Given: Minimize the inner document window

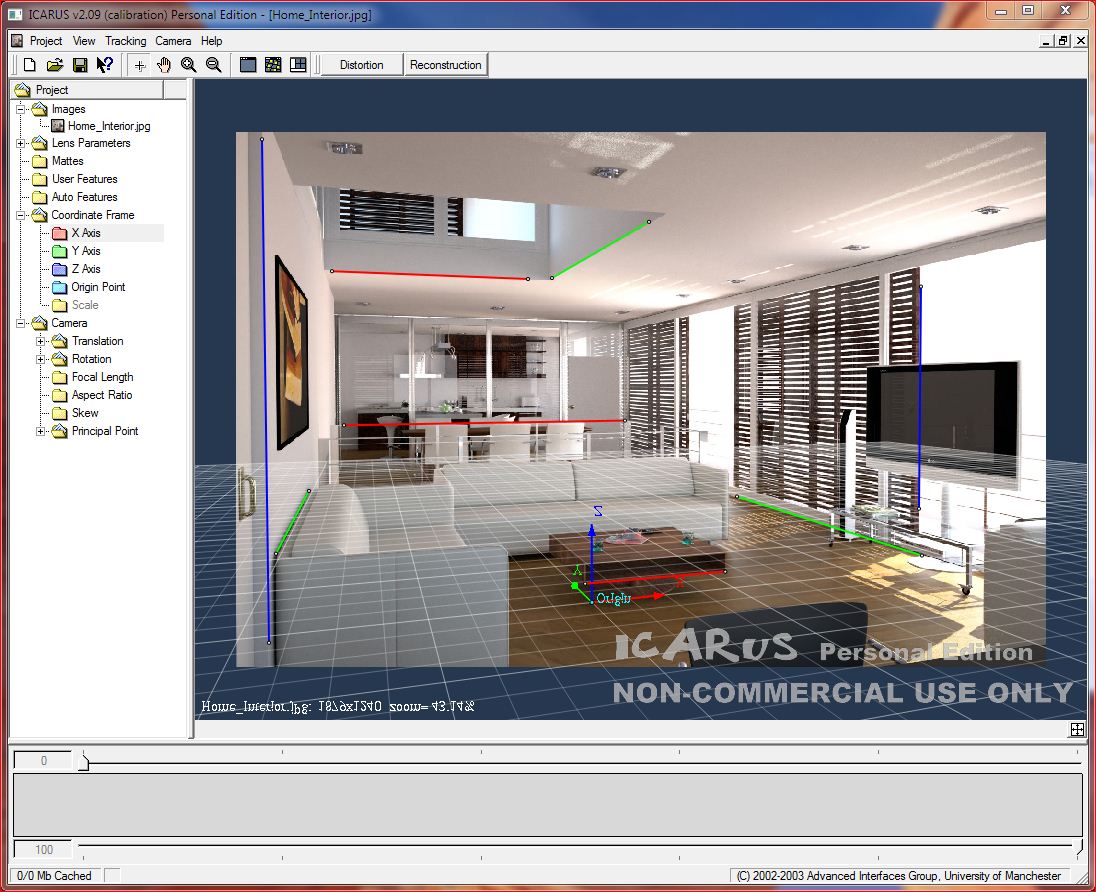Looking at the screenshot, I should 1046,41.
